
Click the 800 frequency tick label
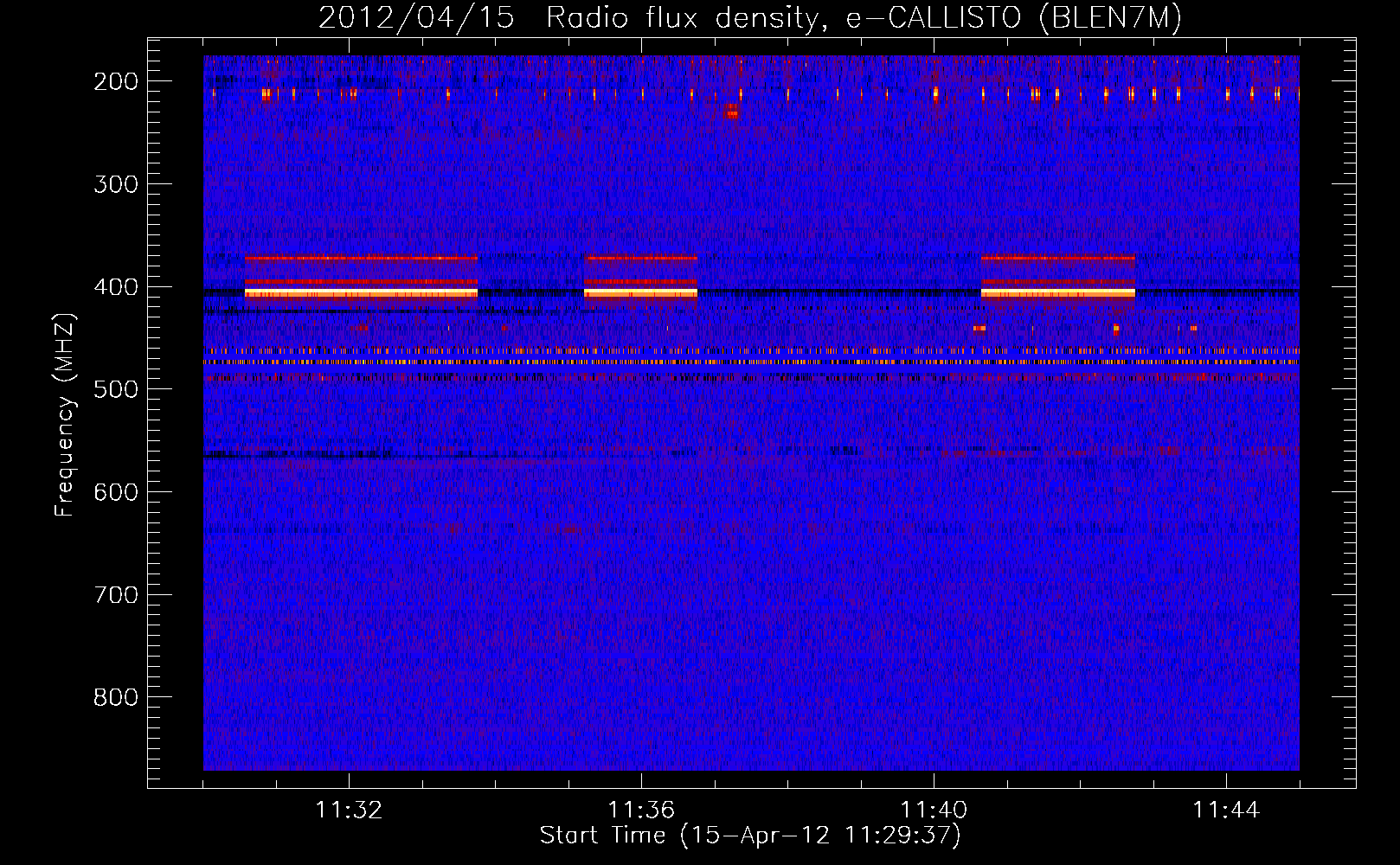point(115,697)
